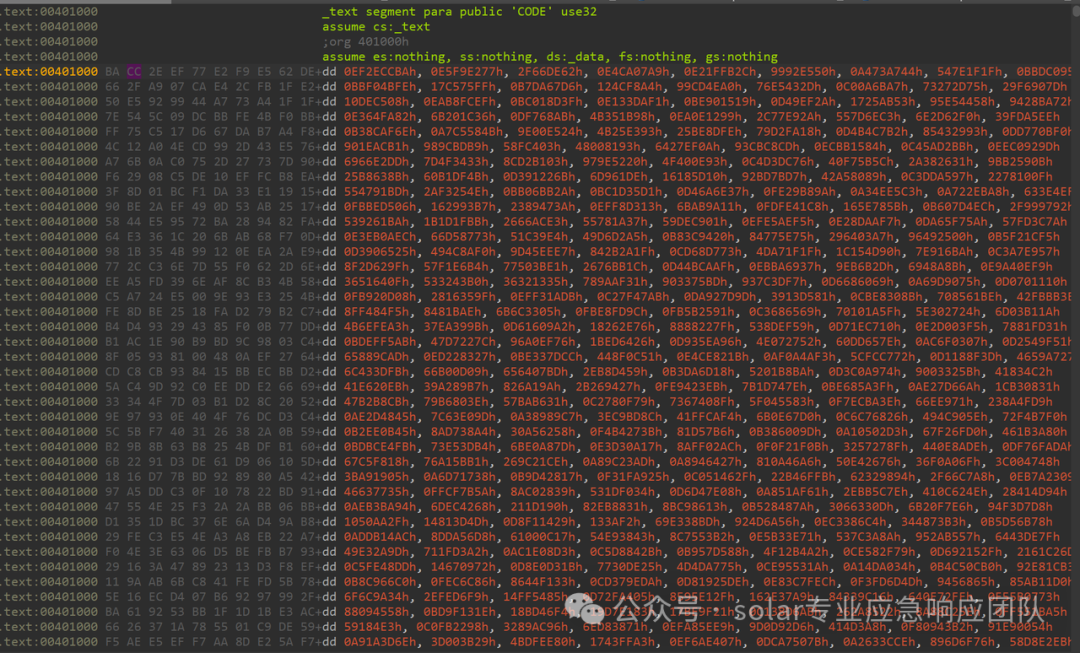Select the value 48008193h

pos(608,147)
